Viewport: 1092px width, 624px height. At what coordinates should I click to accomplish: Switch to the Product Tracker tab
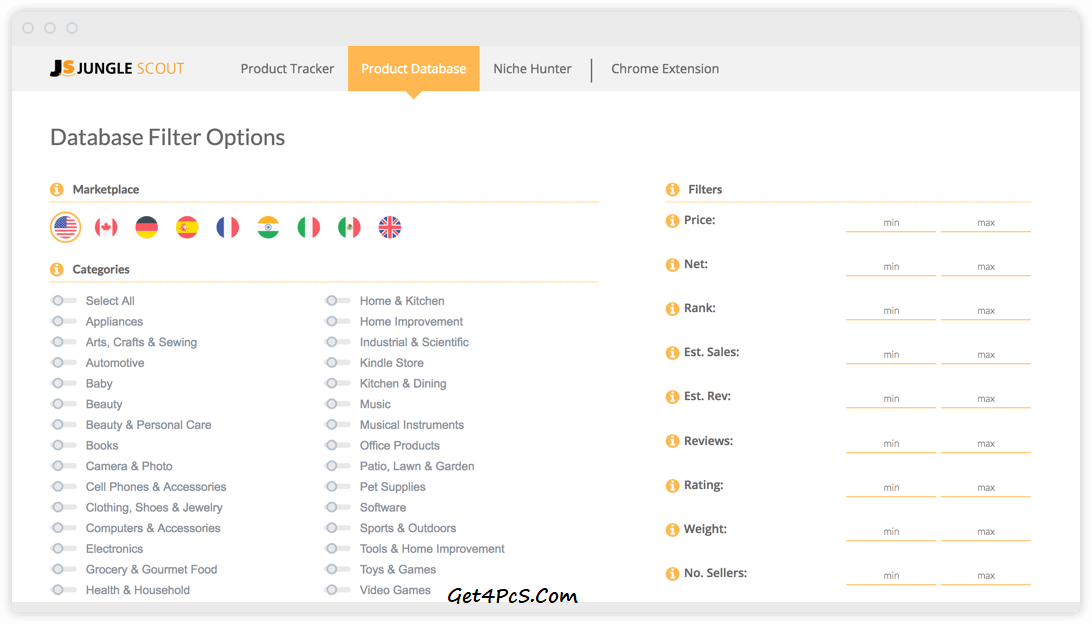click(287, 69)
